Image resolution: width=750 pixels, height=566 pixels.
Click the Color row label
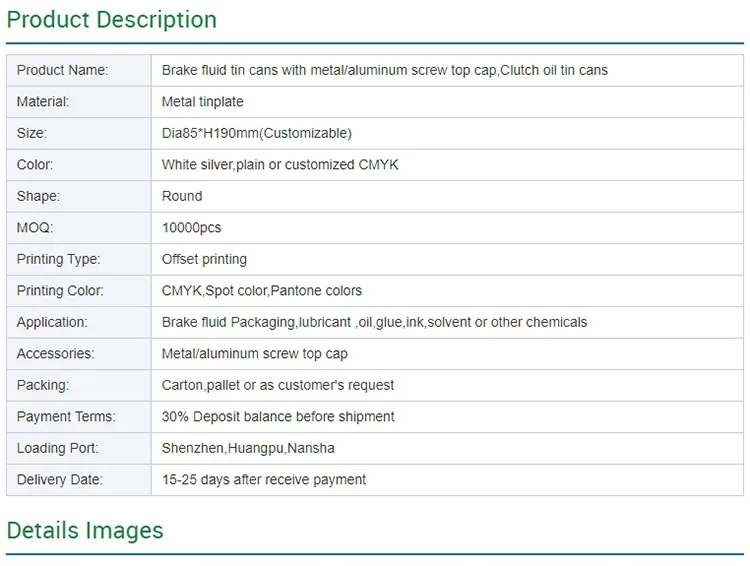point(35,165)
